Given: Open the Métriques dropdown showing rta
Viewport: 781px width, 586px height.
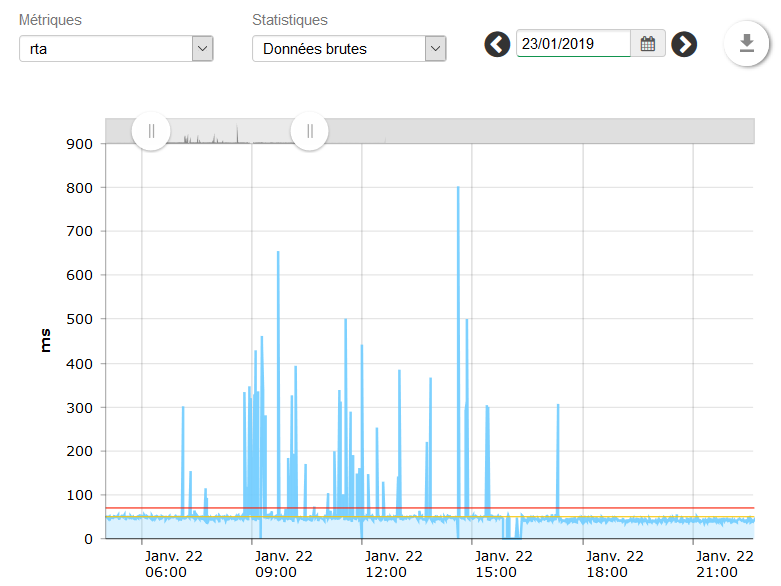Looking at the screenshot, I should coord(116,49).
